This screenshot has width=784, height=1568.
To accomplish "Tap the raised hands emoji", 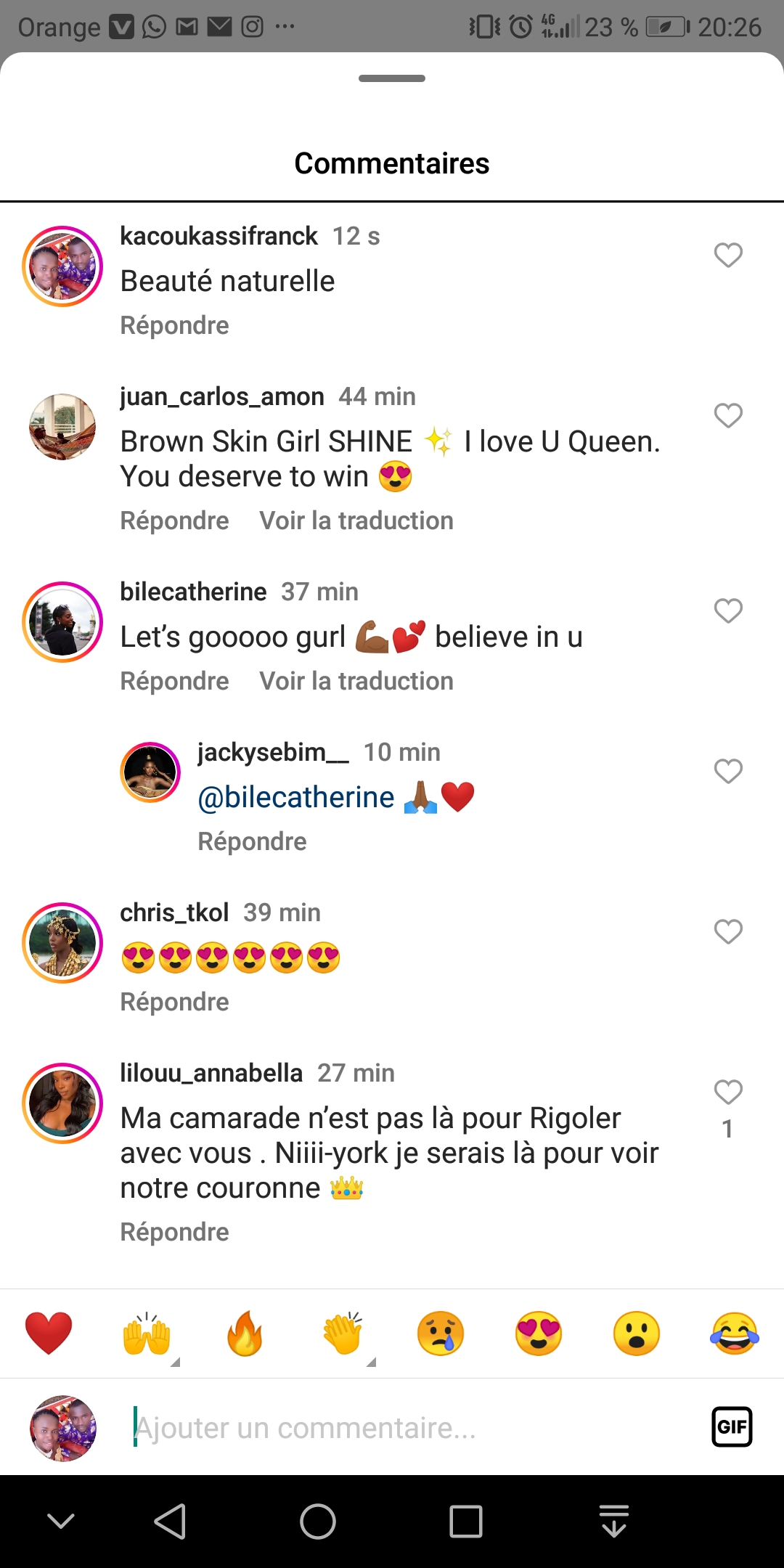I will click(147, 1333).
